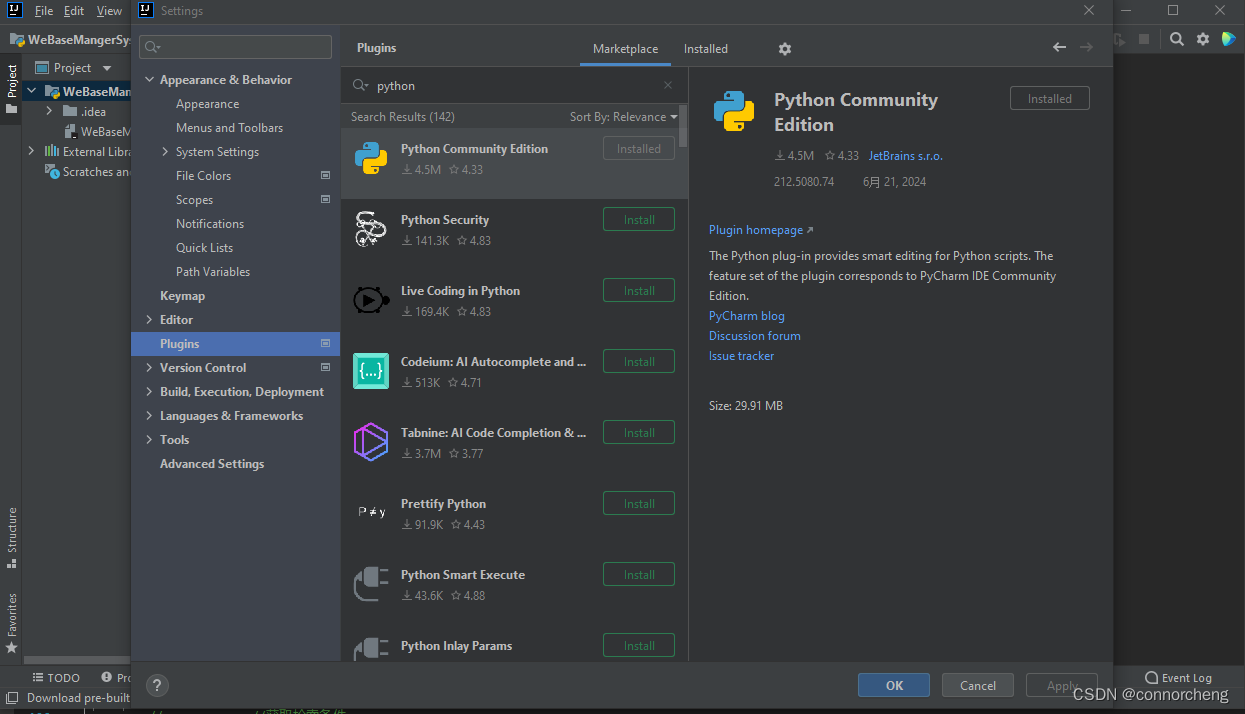
Task: Open IDE settings gear in main toolbar
Action: (x=1203, y=39)
